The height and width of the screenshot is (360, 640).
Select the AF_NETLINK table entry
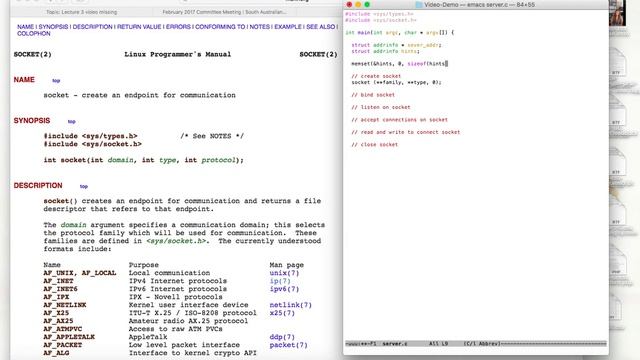[65, 305]
